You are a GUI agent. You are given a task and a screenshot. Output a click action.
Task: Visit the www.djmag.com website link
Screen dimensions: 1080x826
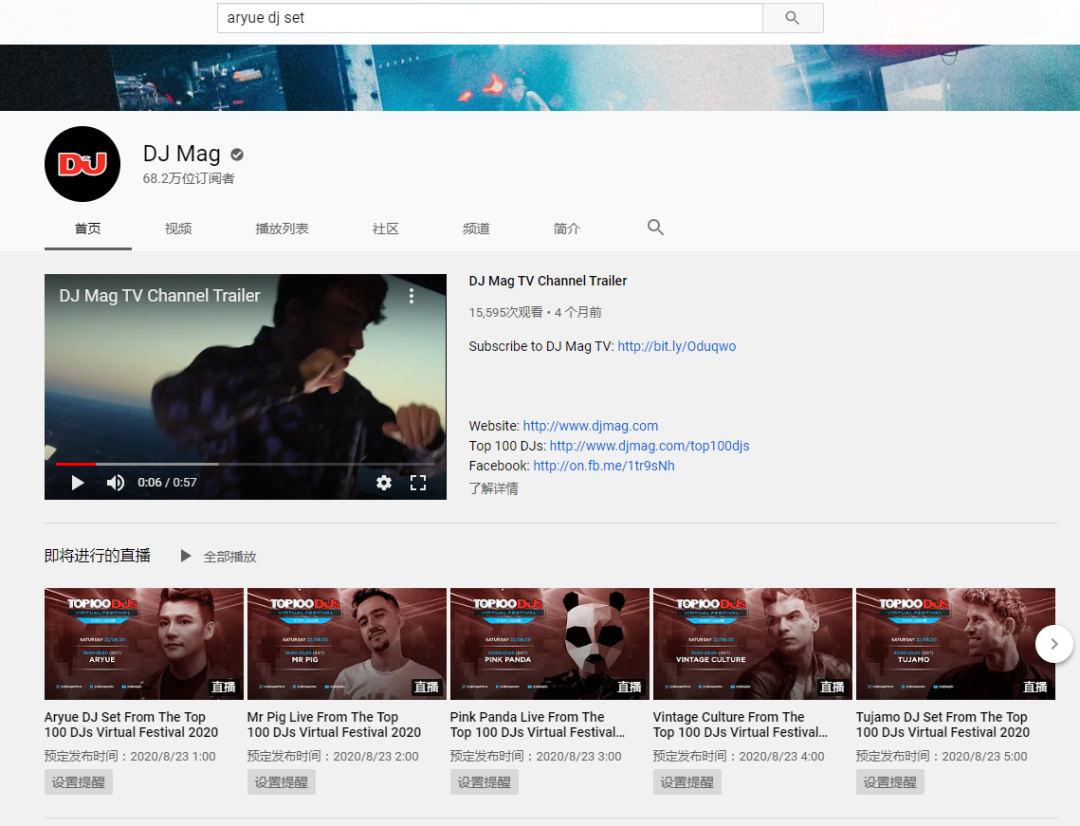point(590,426)
